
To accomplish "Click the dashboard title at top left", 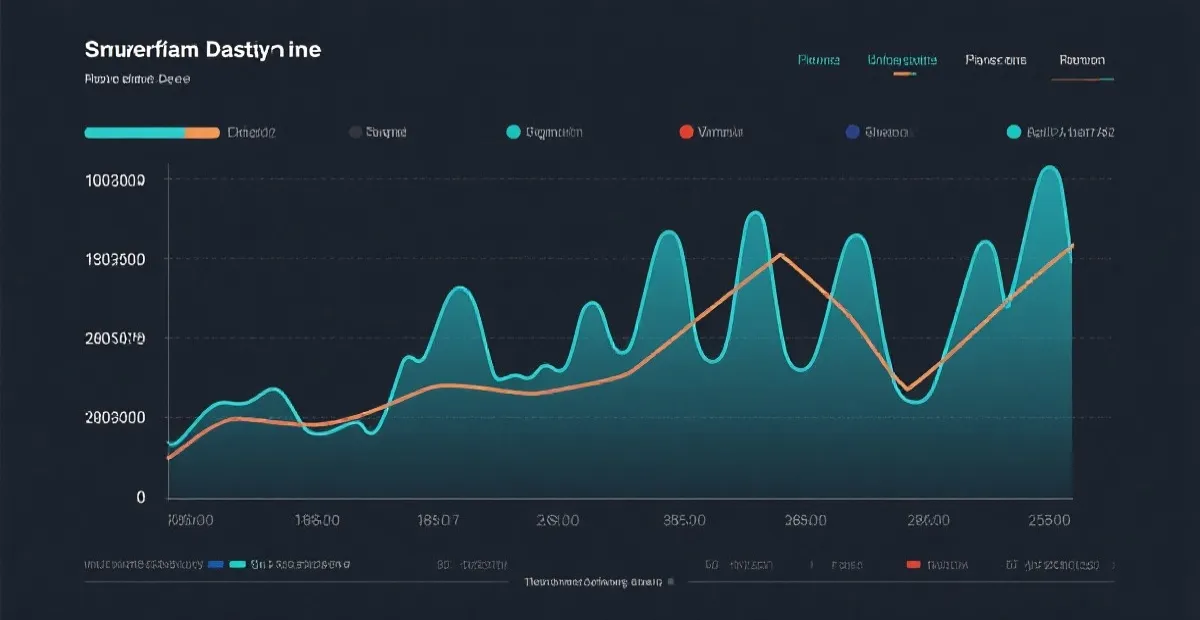I will [203, 49].
